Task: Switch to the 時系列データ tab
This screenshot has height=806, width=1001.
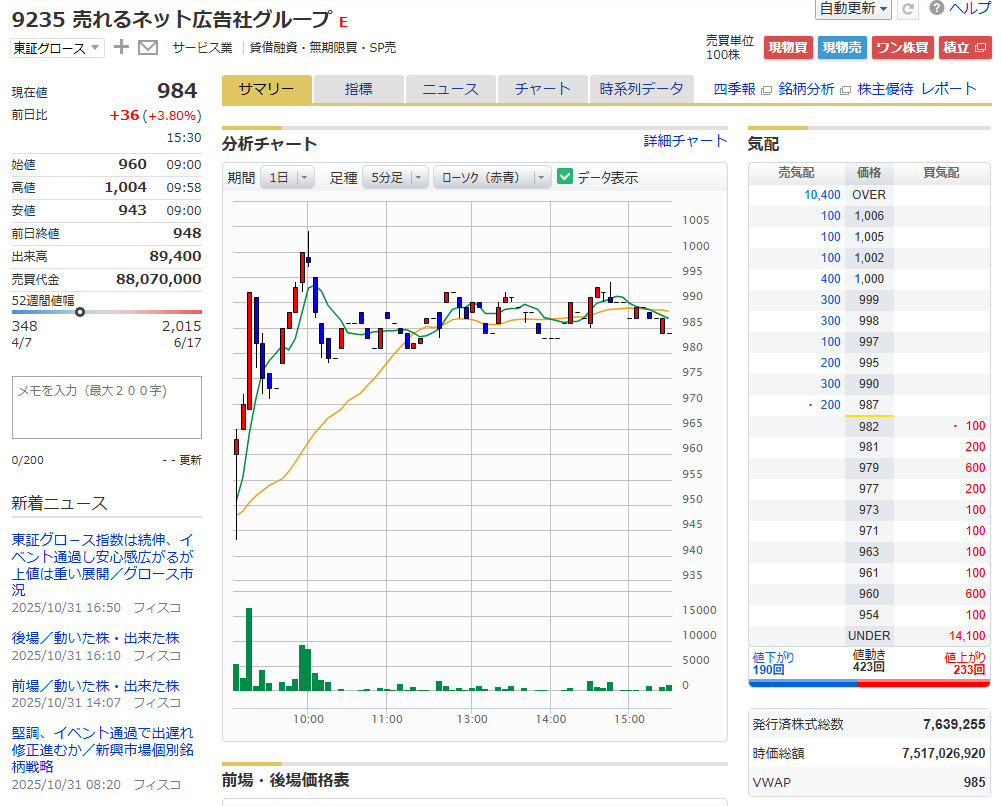Action: point(641,89)
